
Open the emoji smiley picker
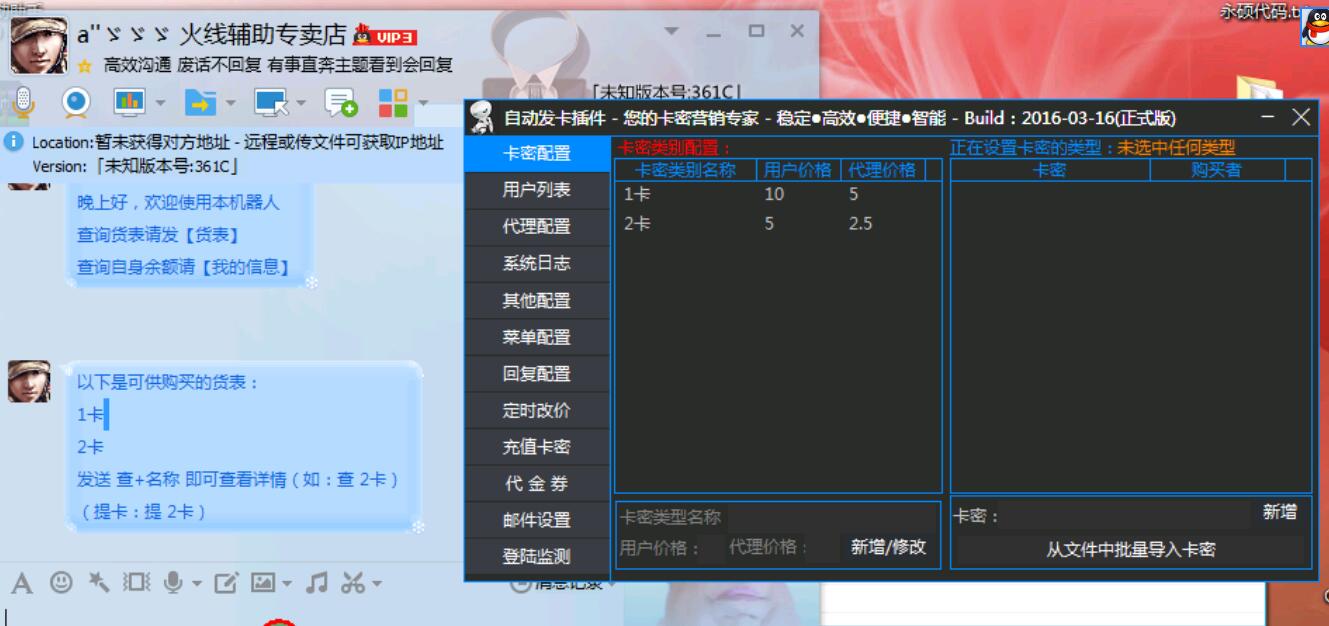click(61, 582)
